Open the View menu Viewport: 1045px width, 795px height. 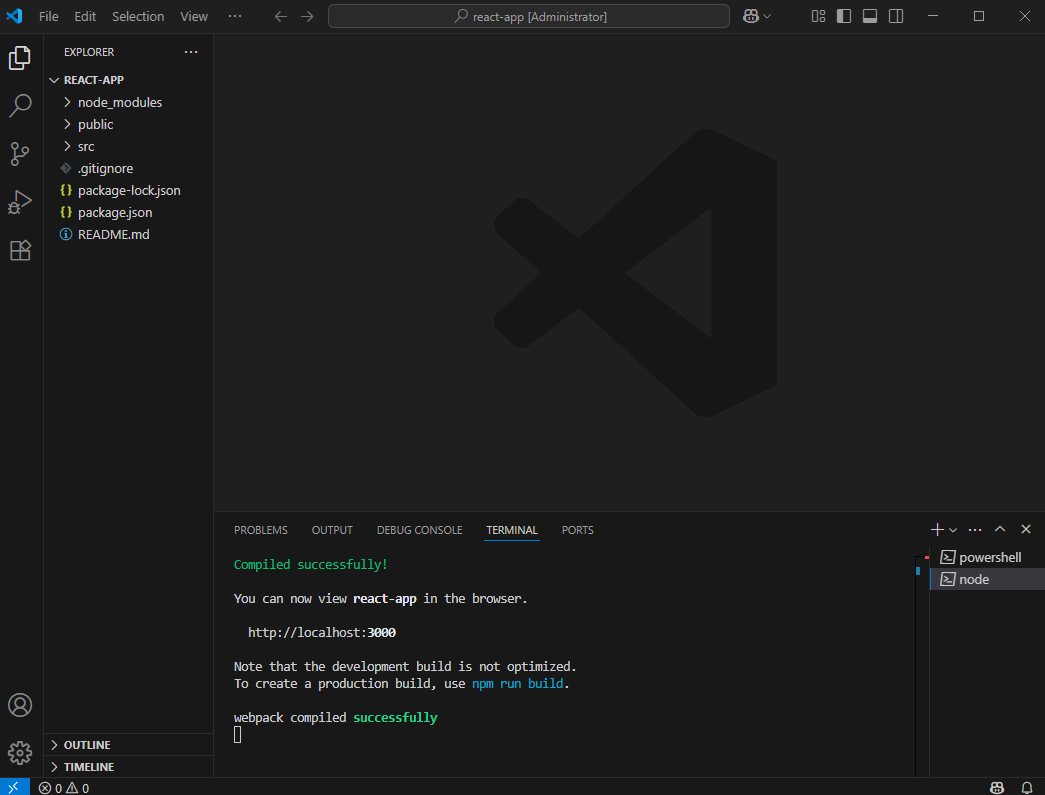(194, 16)
